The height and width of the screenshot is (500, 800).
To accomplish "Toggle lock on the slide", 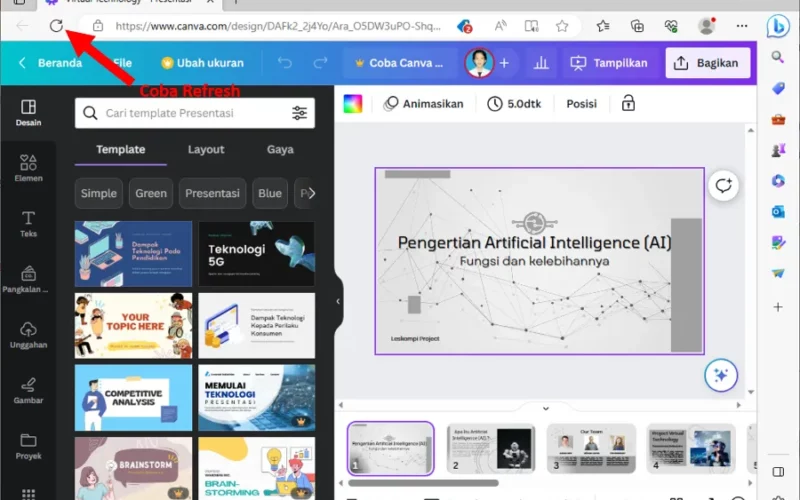I will tap(628, 104).
